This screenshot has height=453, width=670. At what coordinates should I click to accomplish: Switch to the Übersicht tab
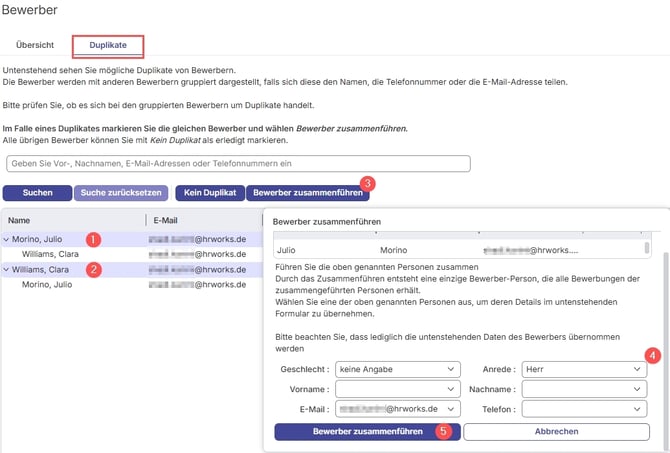point(35,45)
